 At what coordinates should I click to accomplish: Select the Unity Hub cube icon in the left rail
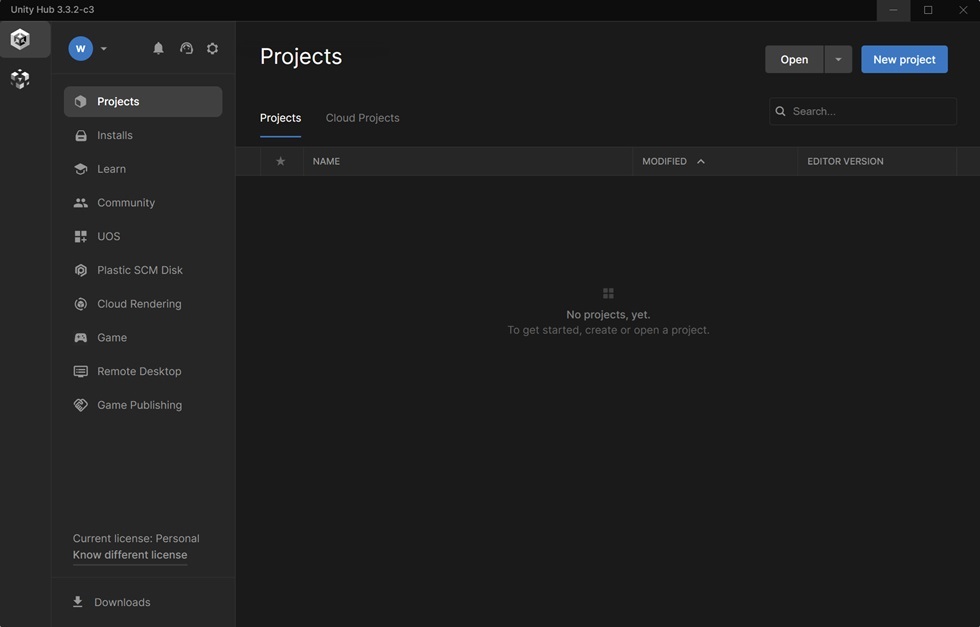tap(20, 39)
